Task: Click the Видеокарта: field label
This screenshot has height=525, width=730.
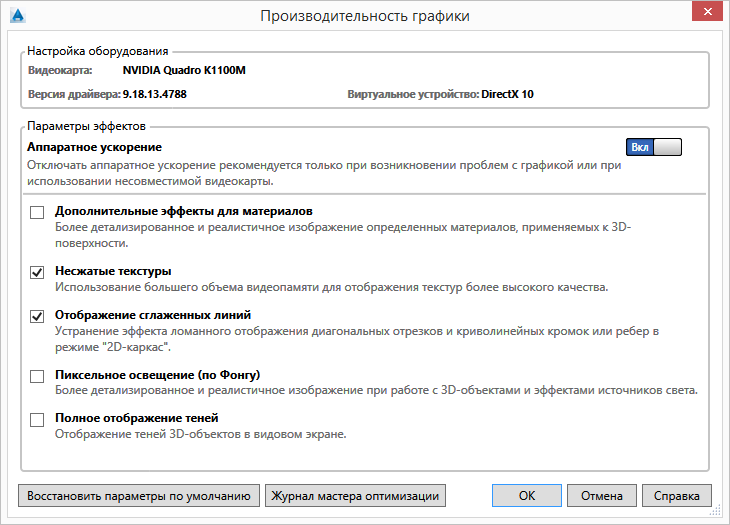Action: click(60, 70)
